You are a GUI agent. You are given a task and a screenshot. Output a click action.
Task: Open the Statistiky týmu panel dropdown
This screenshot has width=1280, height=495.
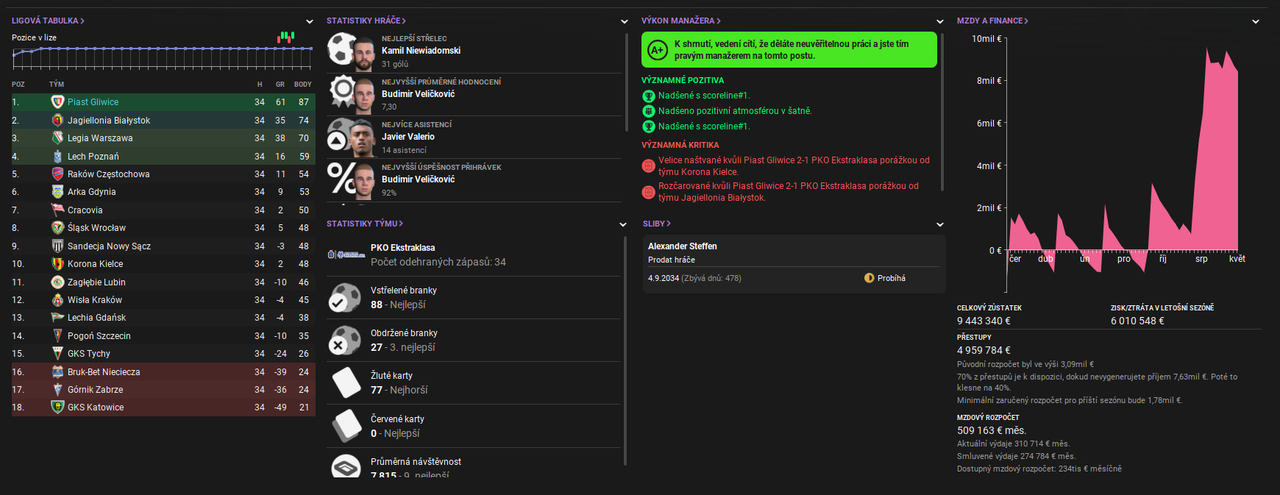(x=625, y=224)
